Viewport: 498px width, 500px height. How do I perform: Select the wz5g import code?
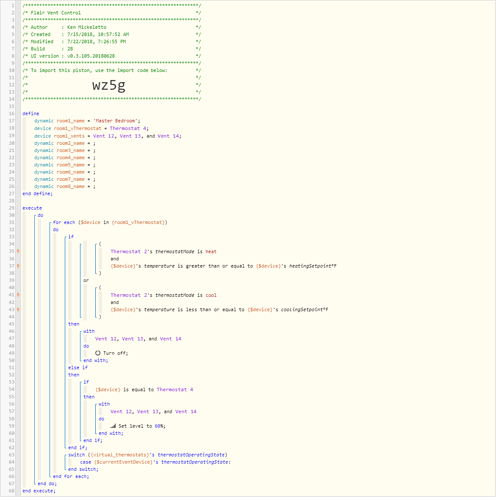(109, 86)
